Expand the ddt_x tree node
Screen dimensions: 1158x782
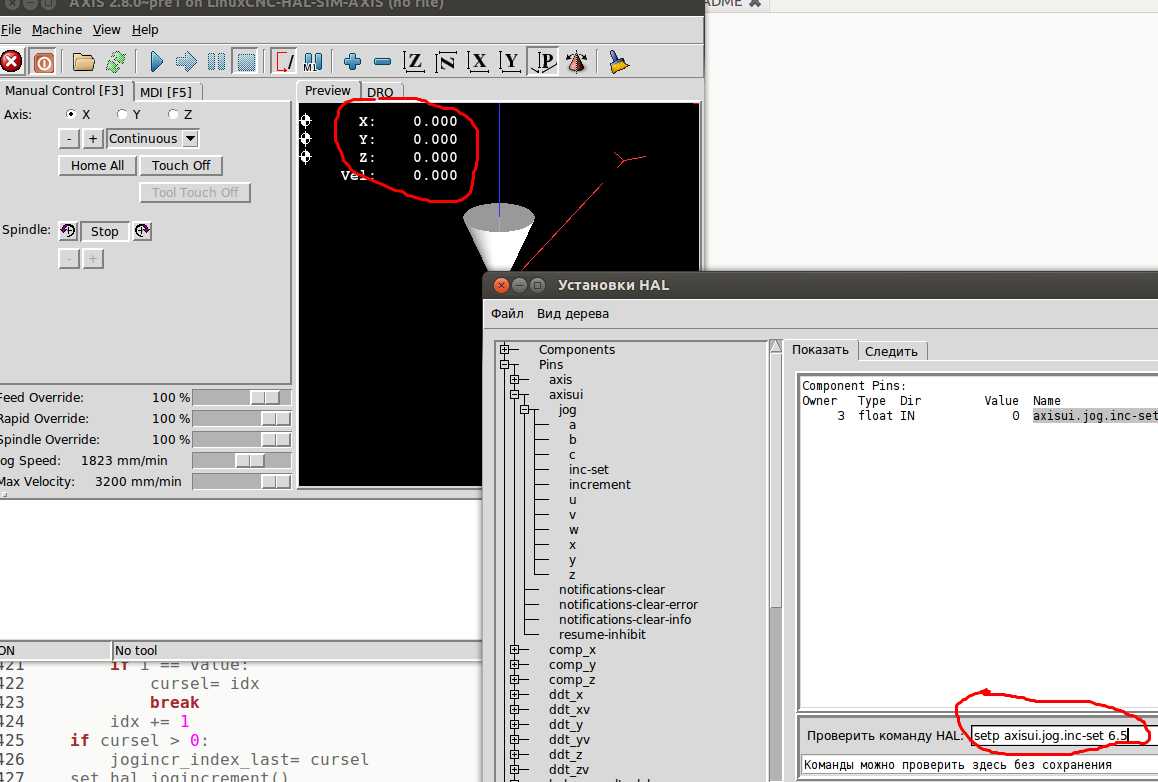click(515, 695)
